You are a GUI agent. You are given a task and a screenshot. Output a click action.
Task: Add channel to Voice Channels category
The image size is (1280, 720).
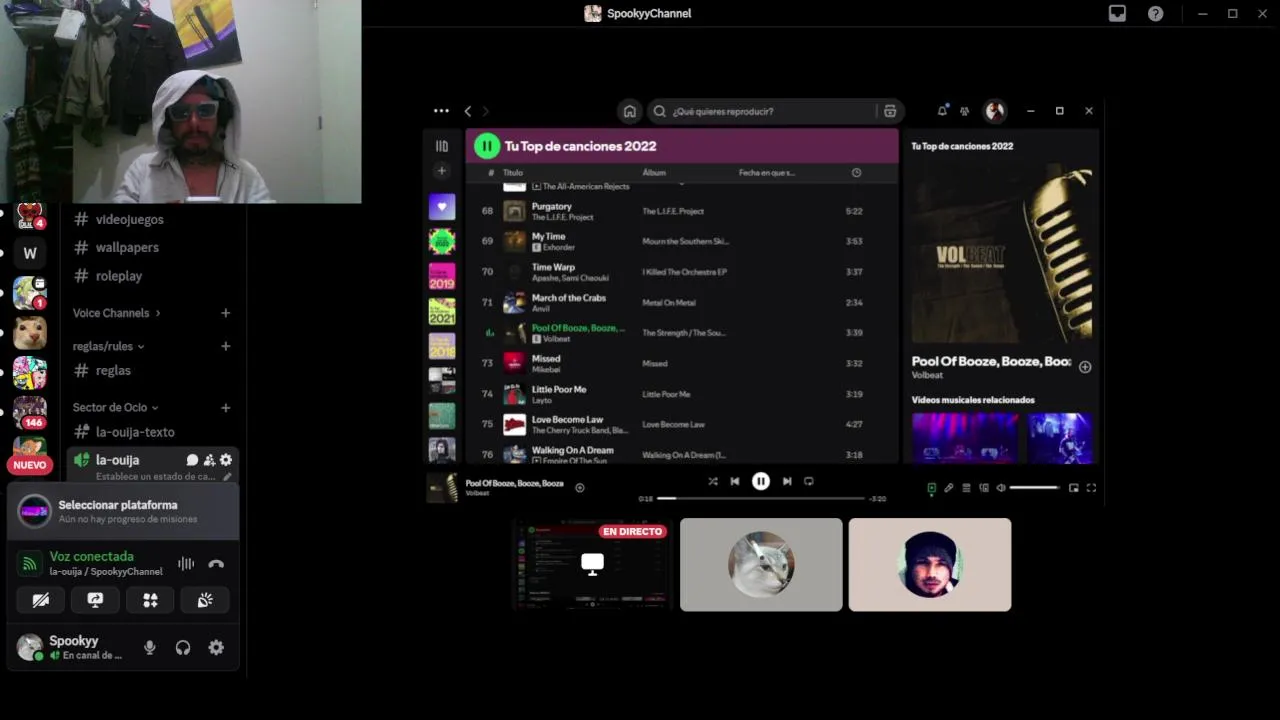point(226,313)
